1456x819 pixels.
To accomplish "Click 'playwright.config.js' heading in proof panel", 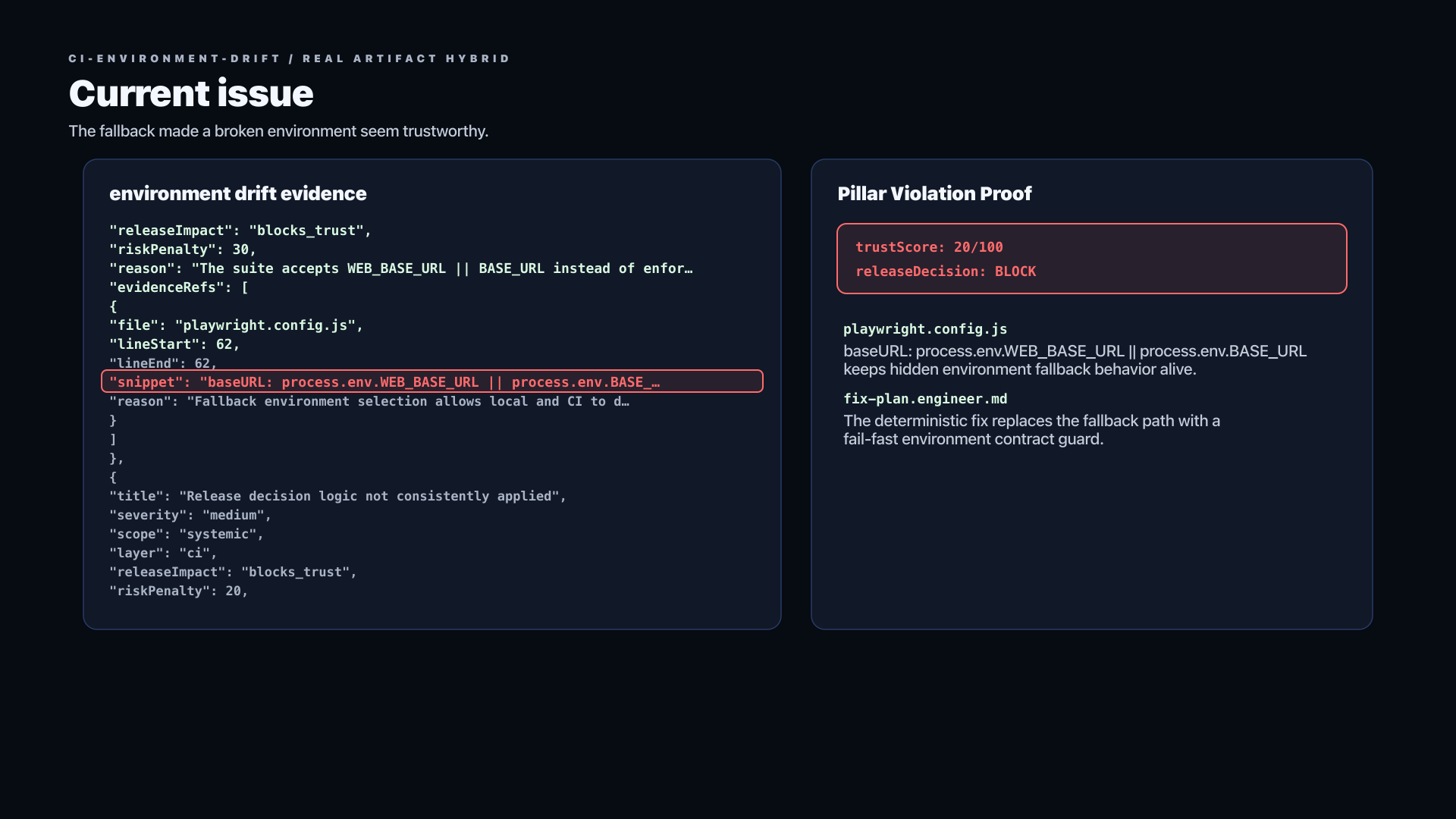I will click(925, 329).
